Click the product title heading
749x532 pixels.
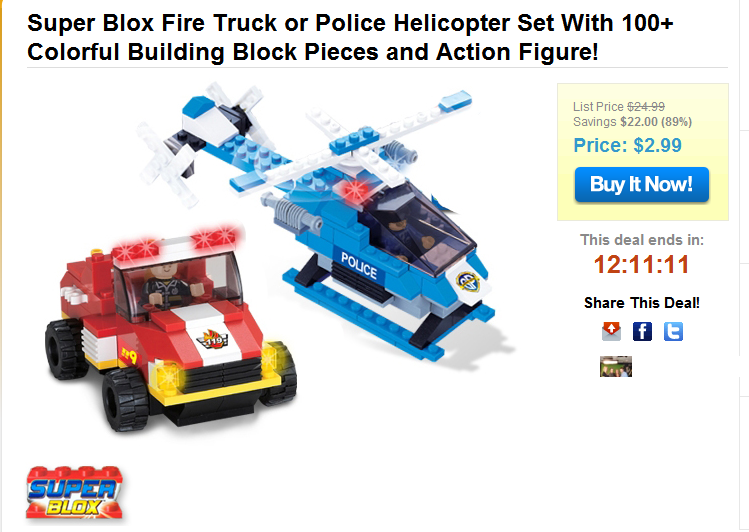coord(350,37)
